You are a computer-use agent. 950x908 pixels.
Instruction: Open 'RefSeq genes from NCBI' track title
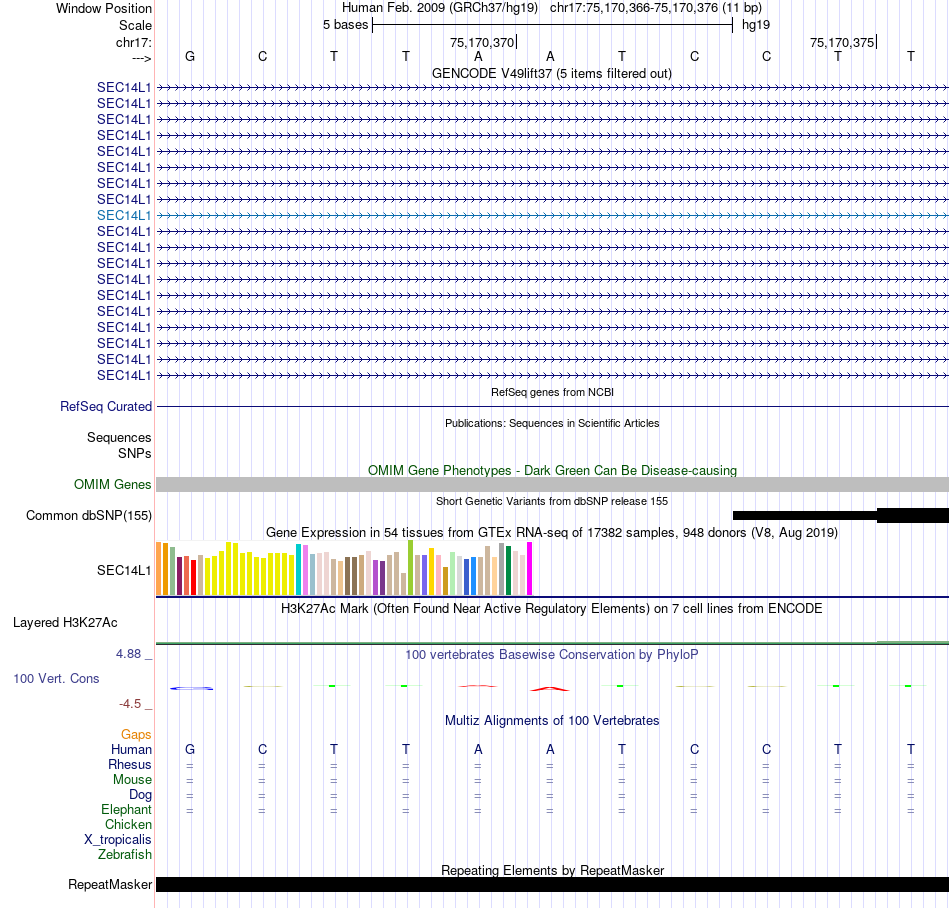pos(552,392)
